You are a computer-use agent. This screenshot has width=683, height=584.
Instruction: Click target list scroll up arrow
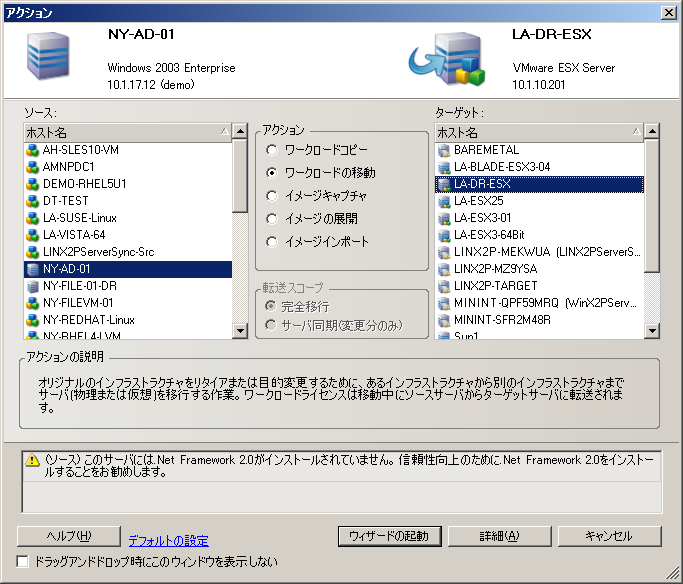[x=652, y=131]
